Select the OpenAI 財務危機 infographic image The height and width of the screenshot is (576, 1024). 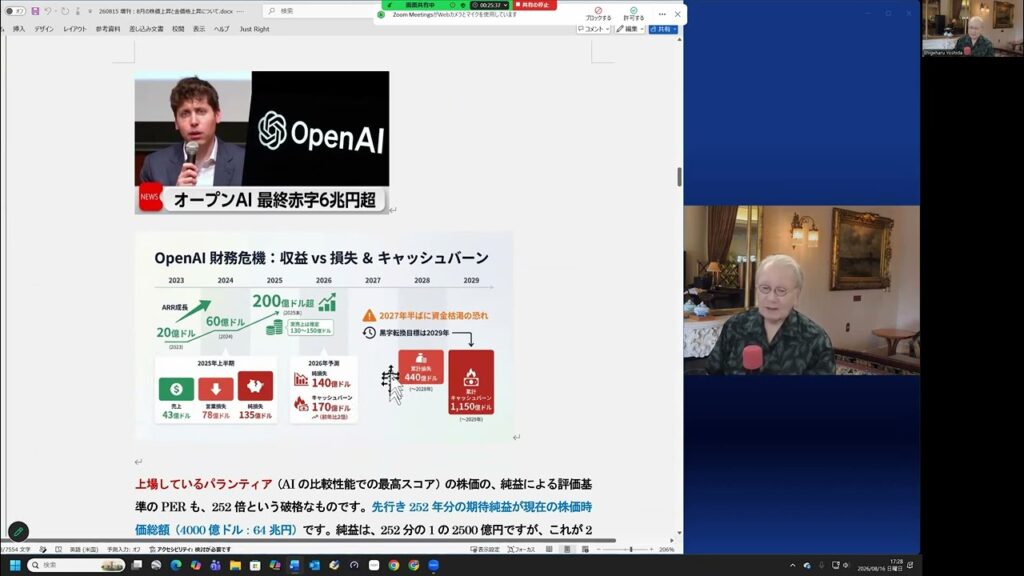click(324, 337)
